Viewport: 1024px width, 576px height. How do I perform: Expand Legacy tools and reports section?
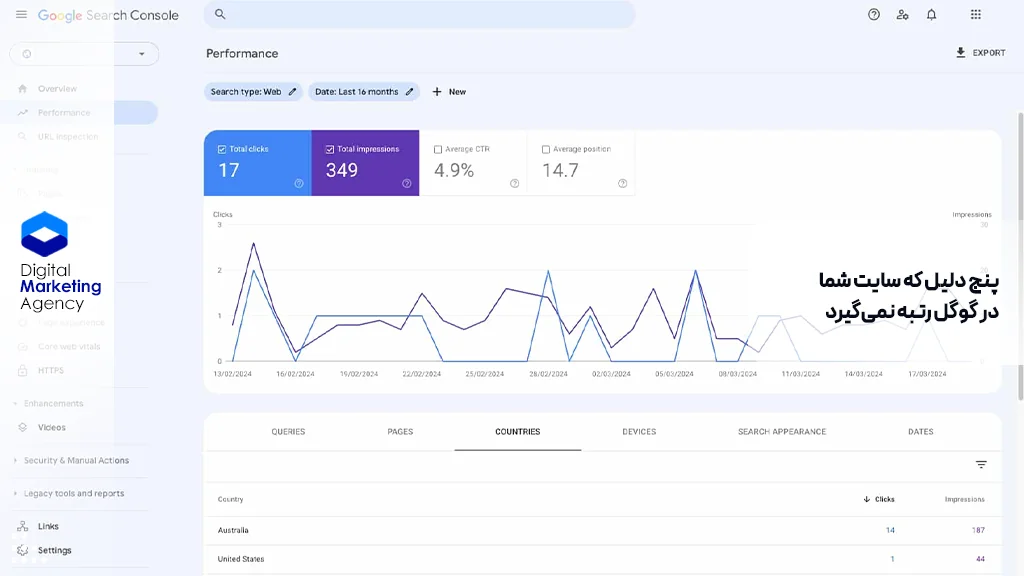pyautogui.click(x=73, y=494)
